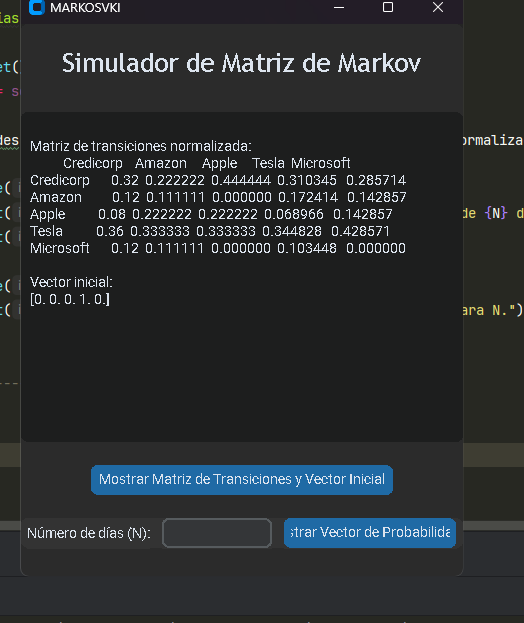Click the vector value '[0. 0. 0. 1. 0.]'
This screenshot has height=623, width=524.
(70, 299)
